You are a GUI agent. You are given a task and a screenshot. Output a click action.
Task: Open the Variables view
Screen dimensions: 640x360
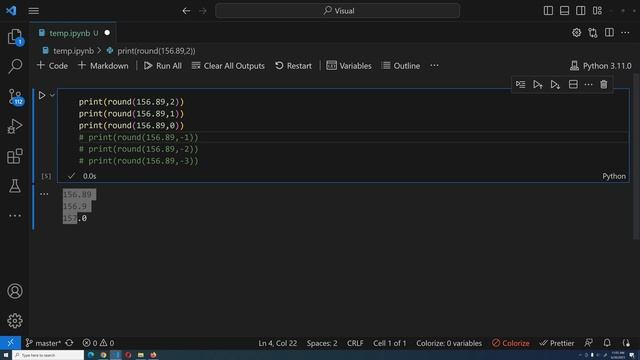[x=349, y=66]
